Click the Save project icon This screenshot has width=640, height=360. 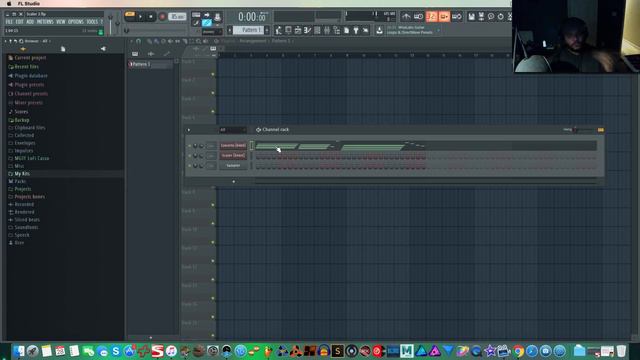(471, 17)
